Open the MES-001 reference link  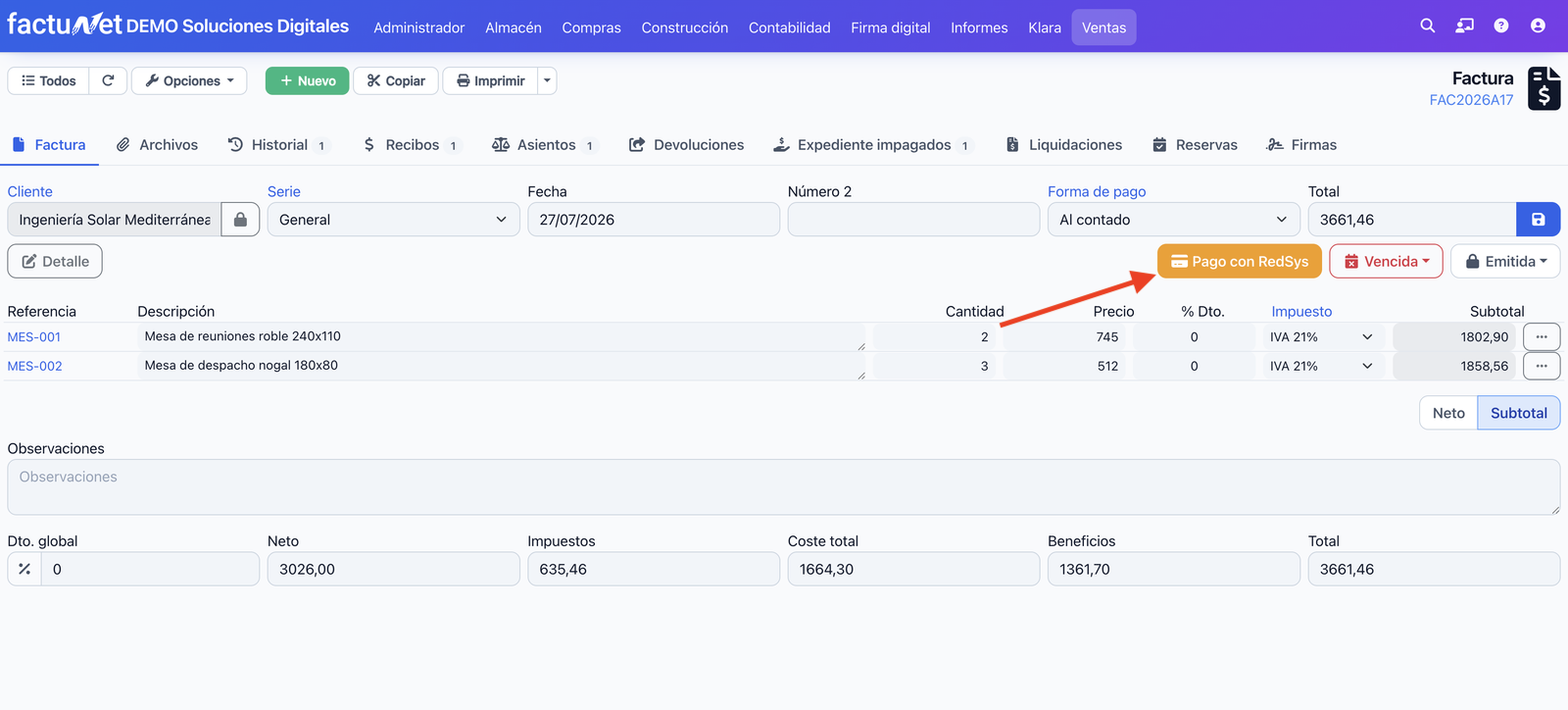pyautogui.click(x=34, y=336)
